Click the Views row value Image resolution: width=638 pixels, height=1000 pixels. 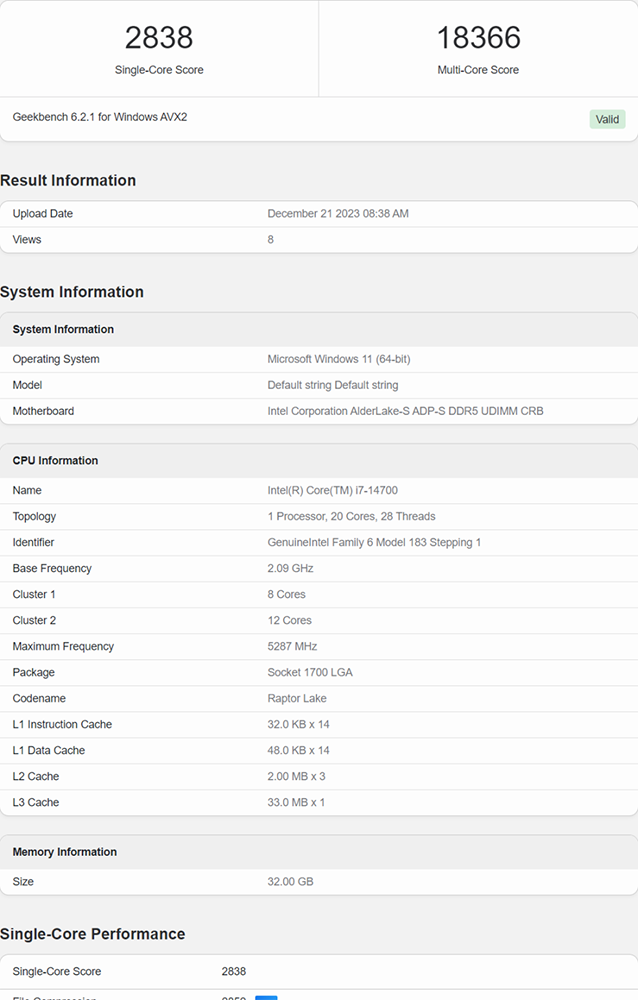click(x=271, y=240)
